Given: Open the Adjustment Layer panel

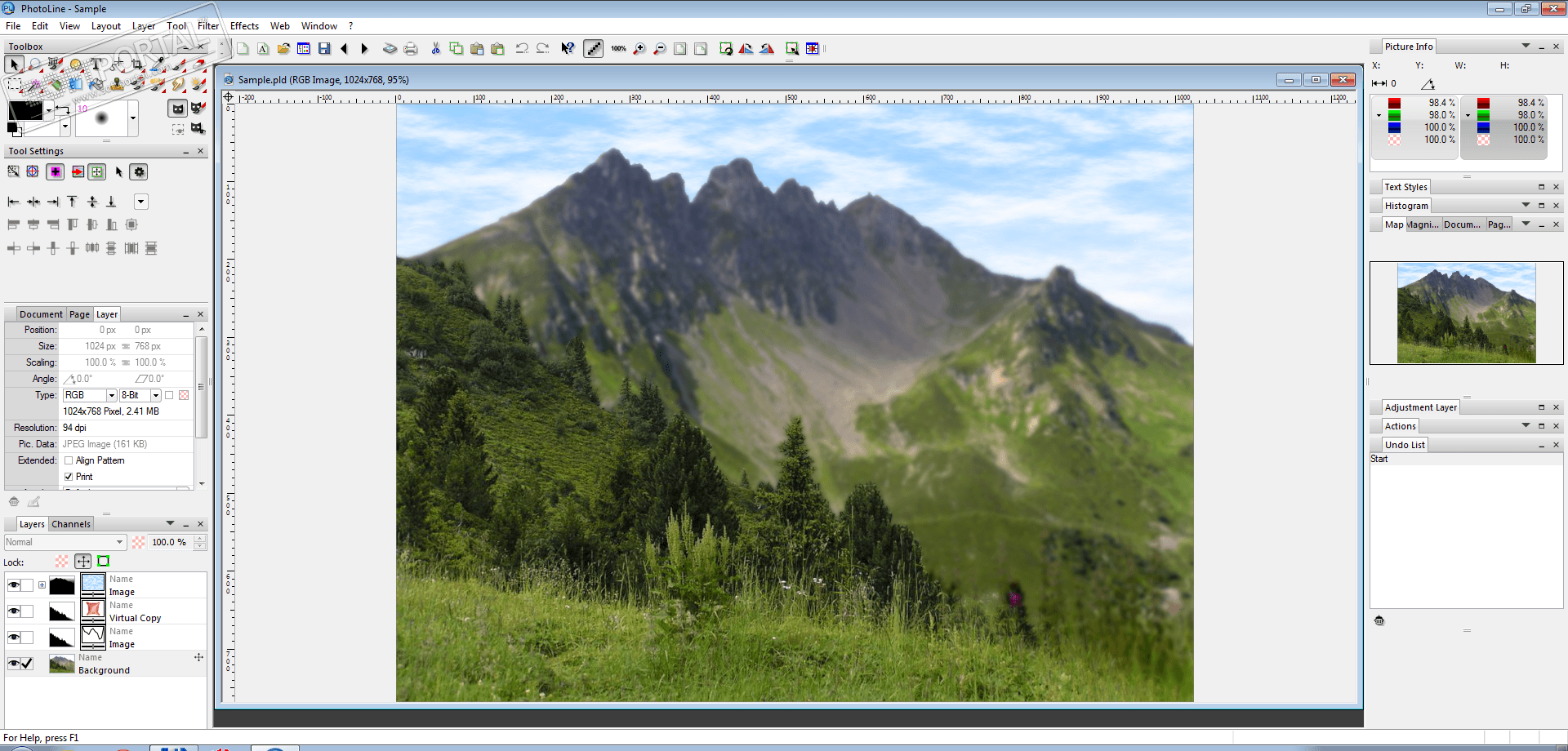Looking at the screenshot, I should pos(1420,407).
